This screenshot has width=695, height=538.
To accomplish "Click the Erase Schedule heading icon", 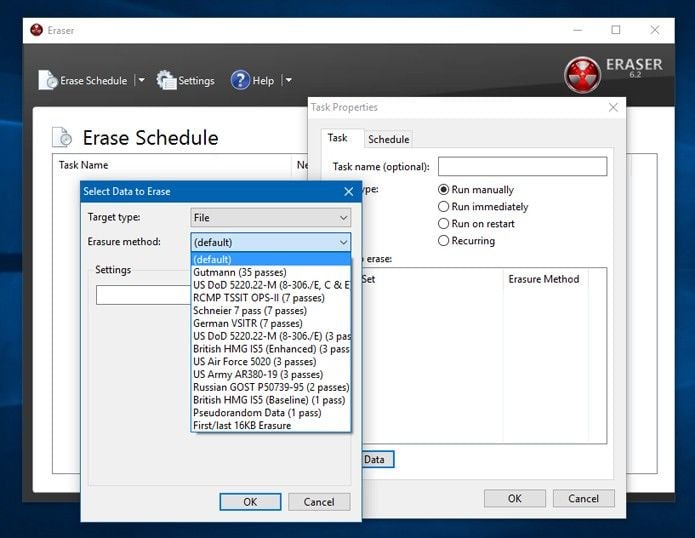I will pos(62,137).
